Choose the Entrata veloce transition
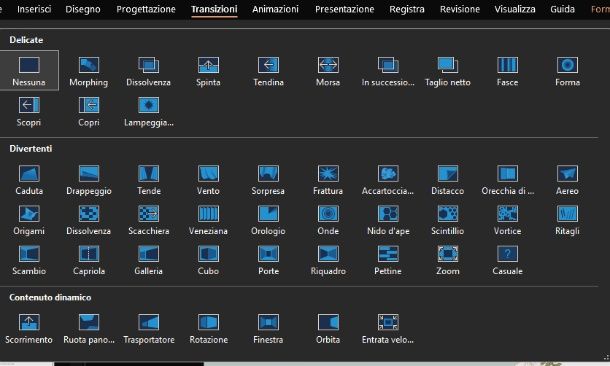610x366 pixels. click(388, 329)
